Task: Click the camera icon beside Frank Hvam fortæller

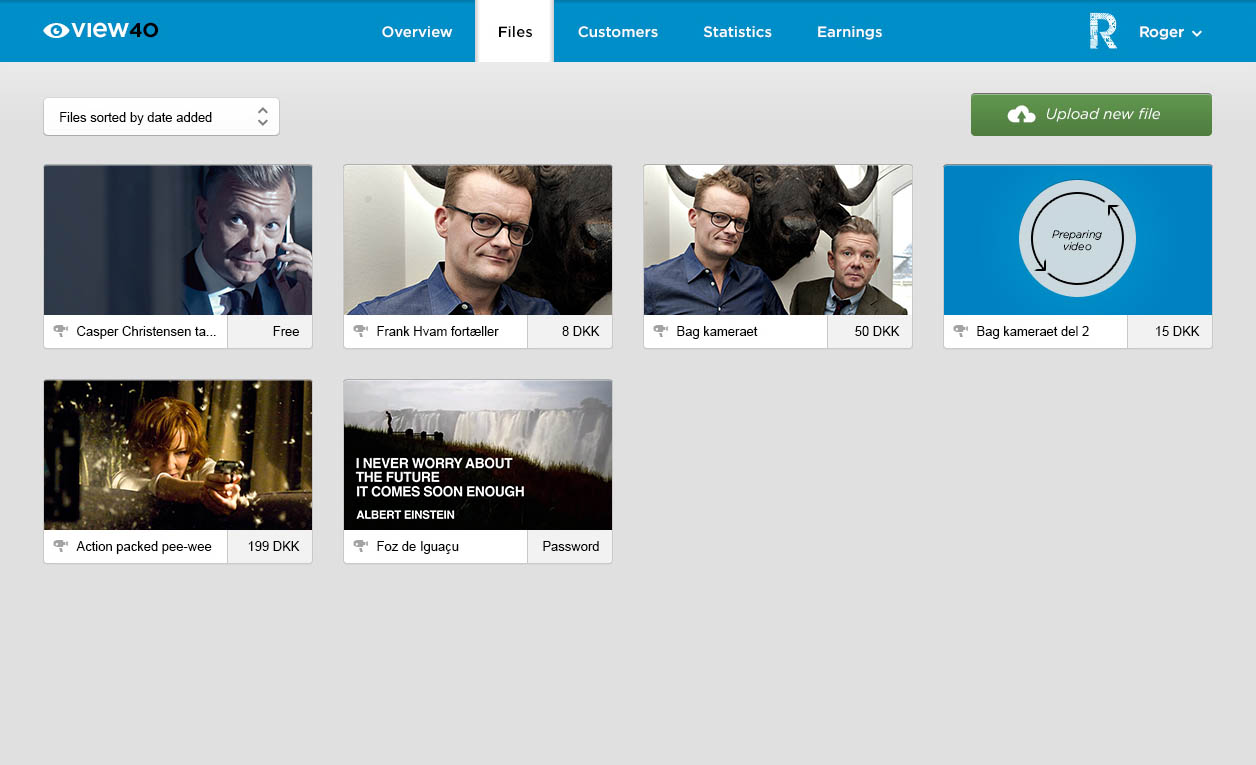Action: (x=360, y=331)
